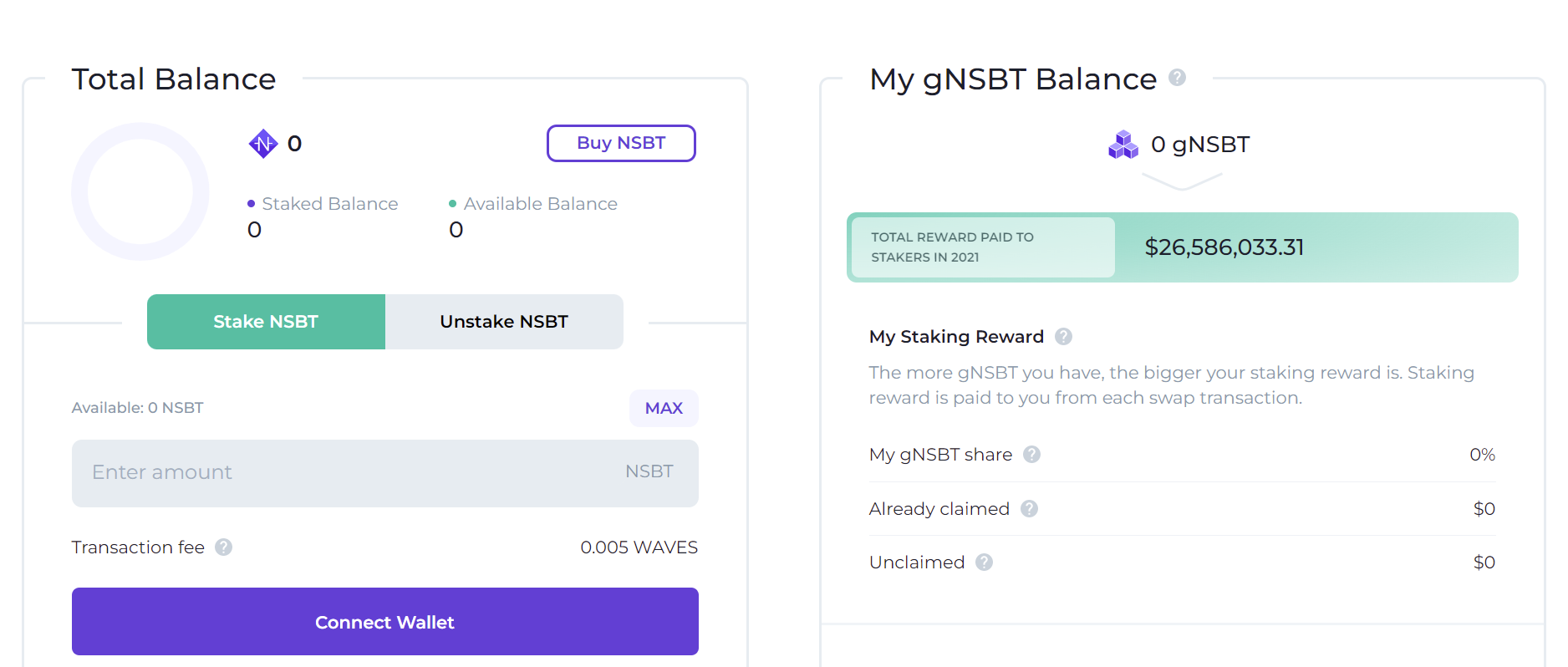Image resolution: width=1568 pixels, height=667 pixels.
Task: Click the question mark next to My gNSBT share
Action: pos(1032,454)
